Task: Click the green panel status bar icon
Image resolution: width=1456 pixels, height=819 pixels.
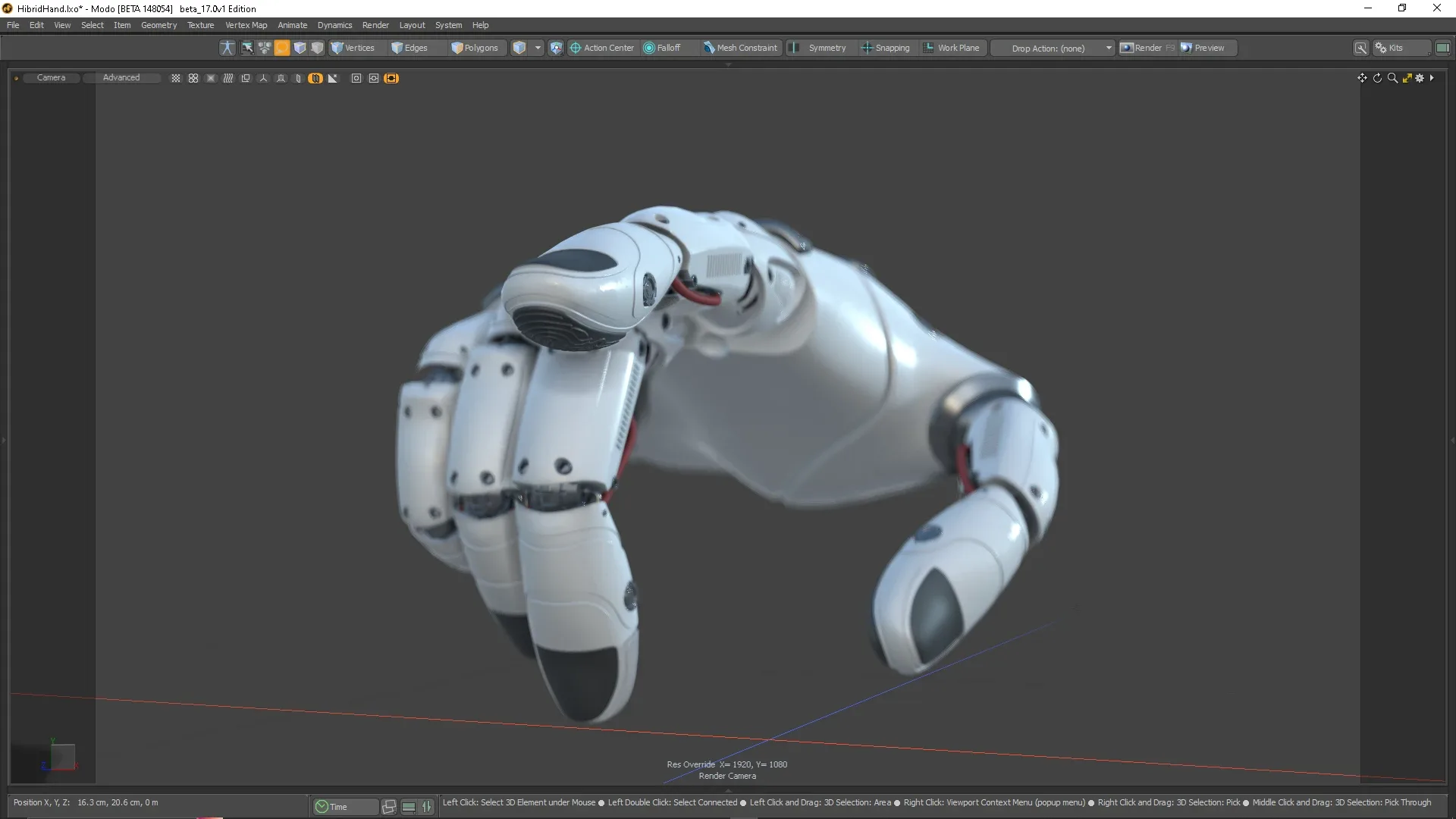Action: coord(408,807)
